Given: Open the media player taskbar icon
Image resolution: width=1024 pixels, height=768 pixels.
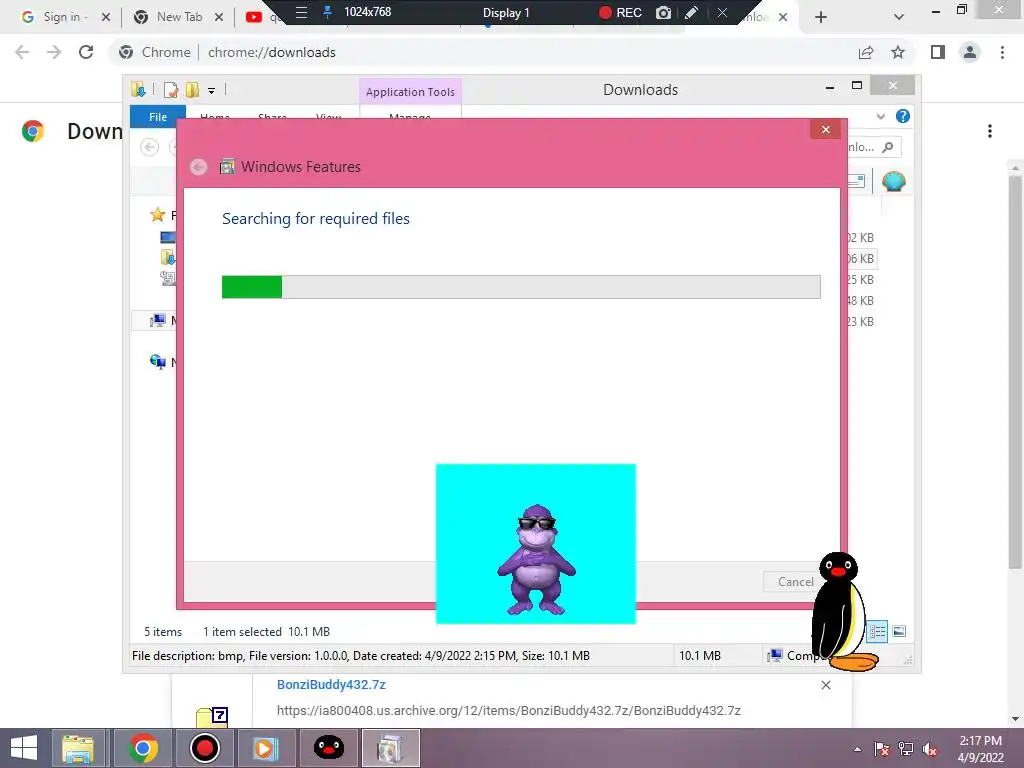Looking at the screenshot, I should point(265,748).
